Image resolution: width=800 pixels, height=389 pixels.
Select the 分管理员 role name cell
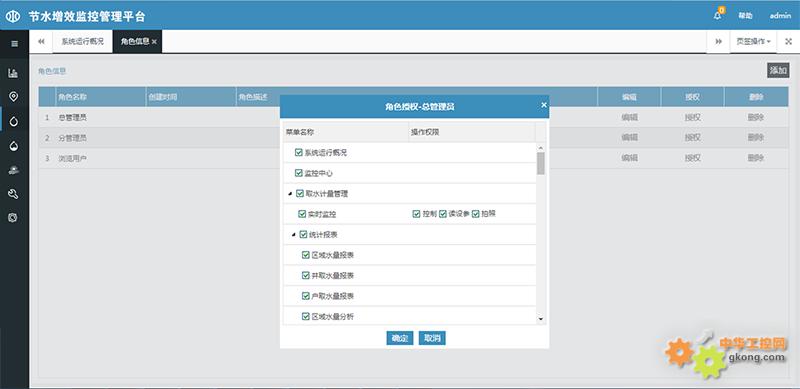(x=101, y=138)
